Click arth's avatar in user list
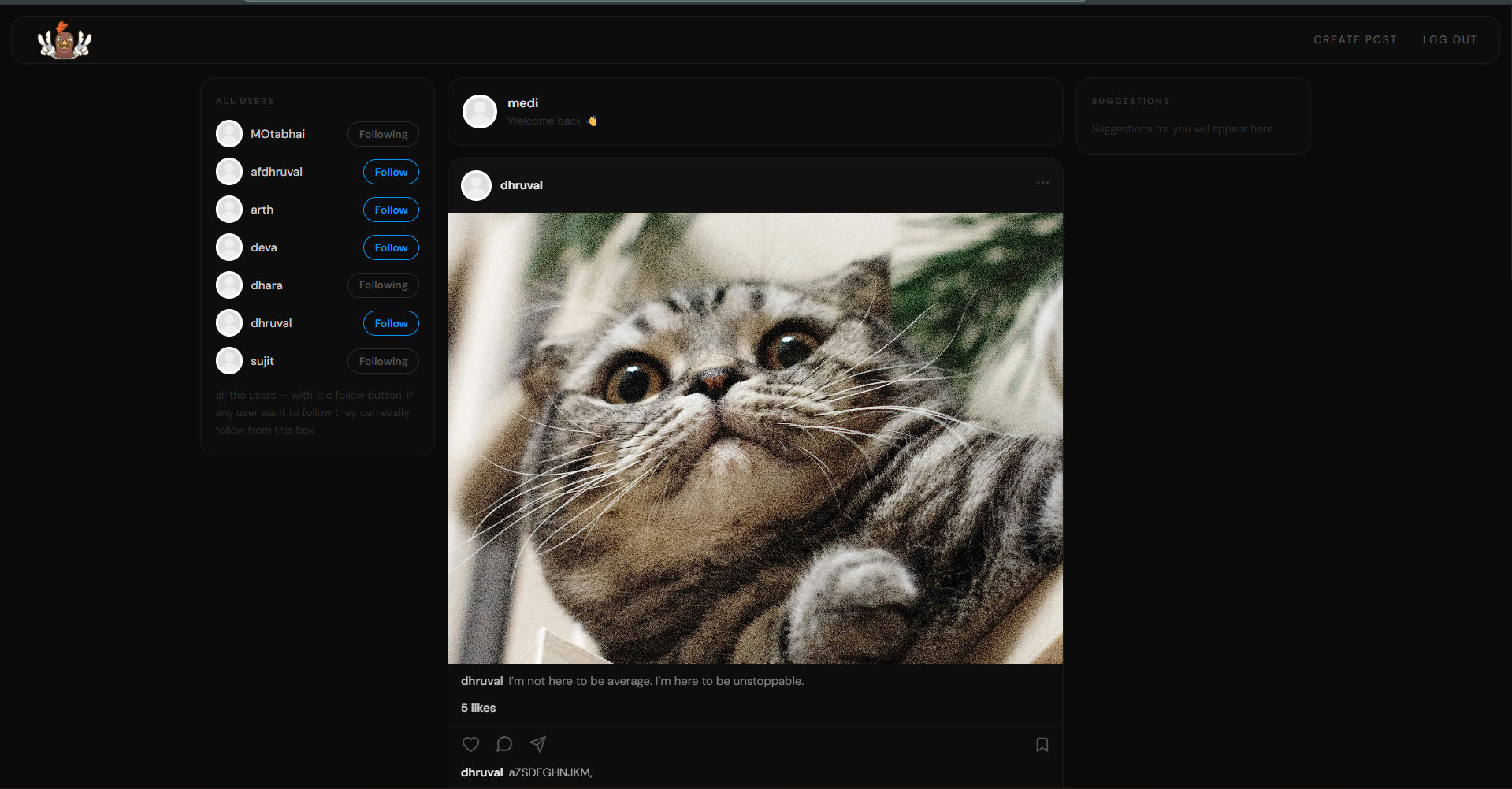Screen dimensions: 1512x789 pos(229,210)
